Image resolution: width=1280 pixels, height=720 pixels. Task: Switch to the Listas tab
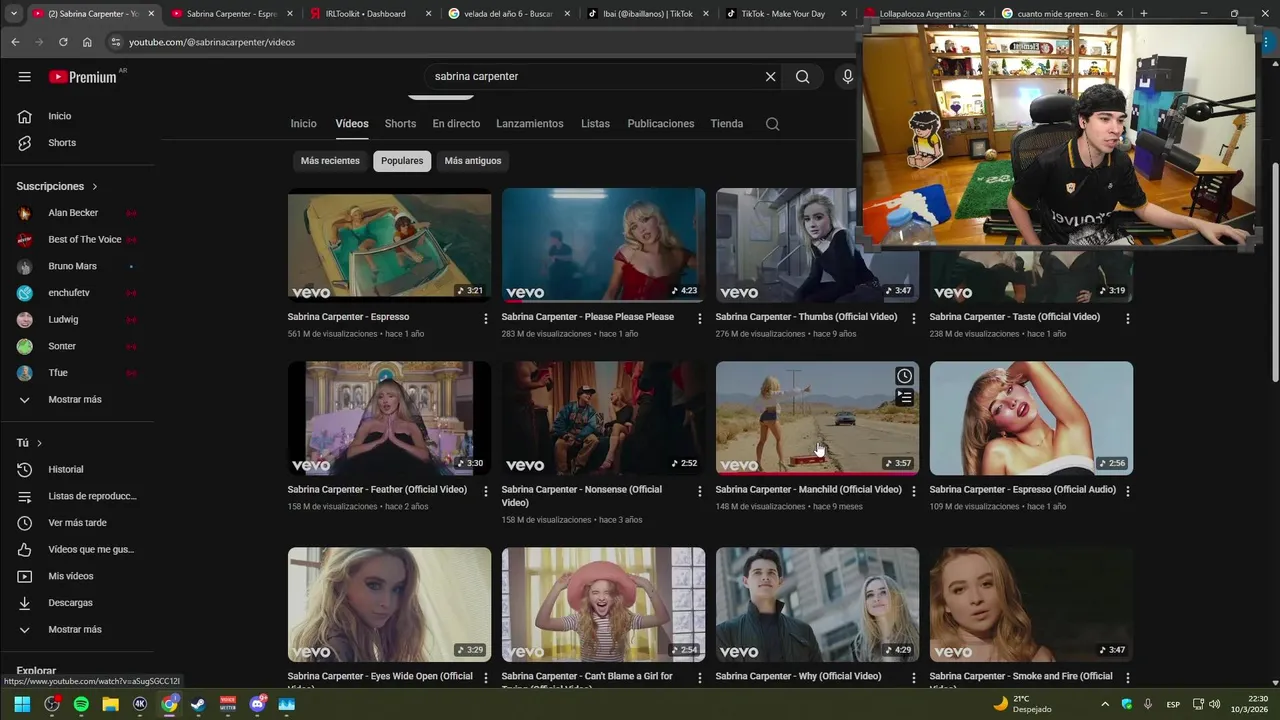click(595, 124)
